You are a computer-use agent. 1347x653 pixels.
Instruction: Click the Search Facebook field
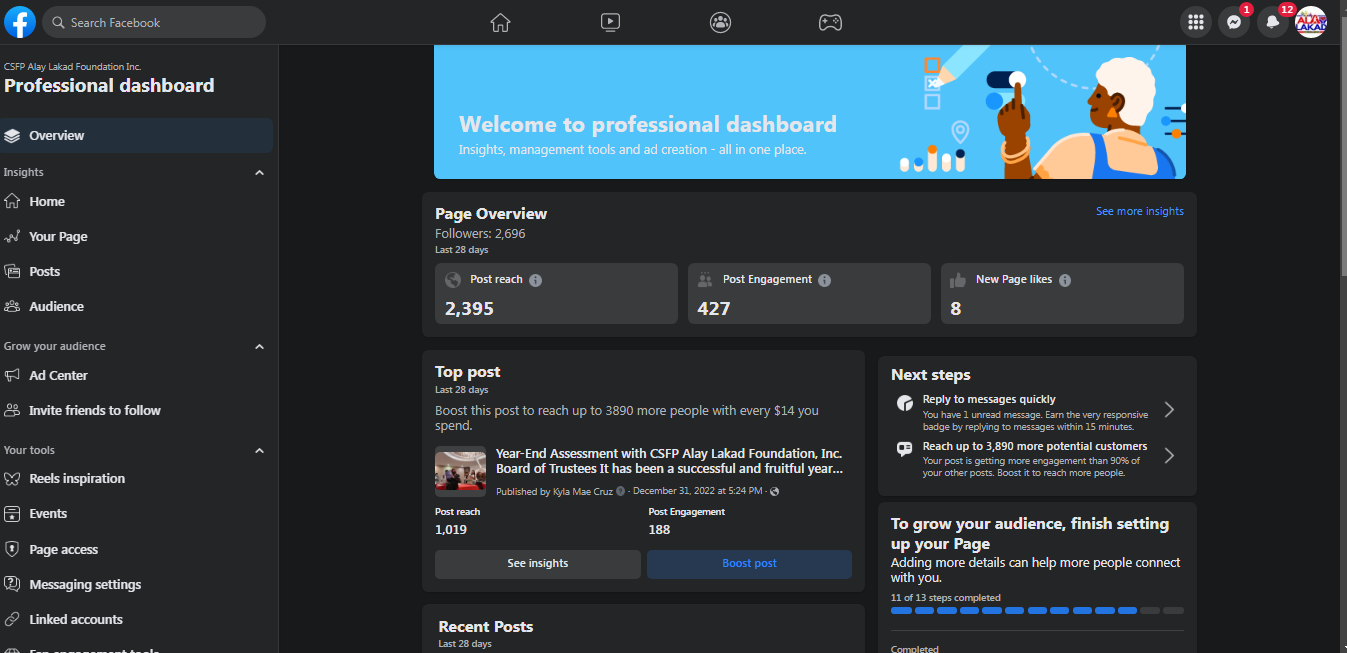coord(154,22)
